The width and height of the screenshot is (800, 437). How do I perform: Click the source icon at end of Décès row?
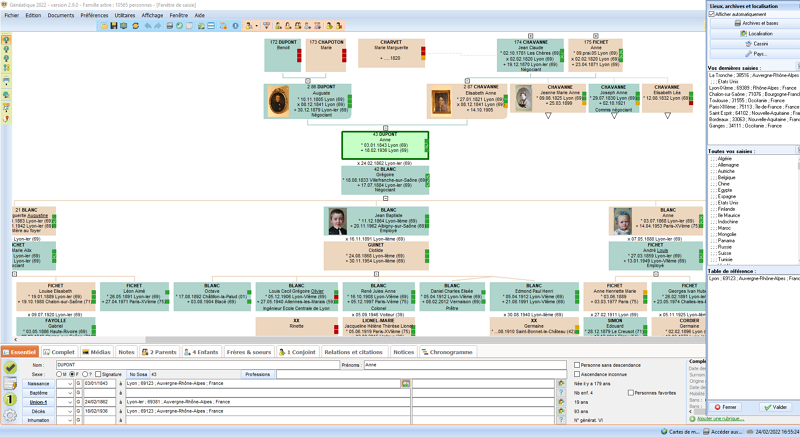pyautogui.click(x=561, y=411)
